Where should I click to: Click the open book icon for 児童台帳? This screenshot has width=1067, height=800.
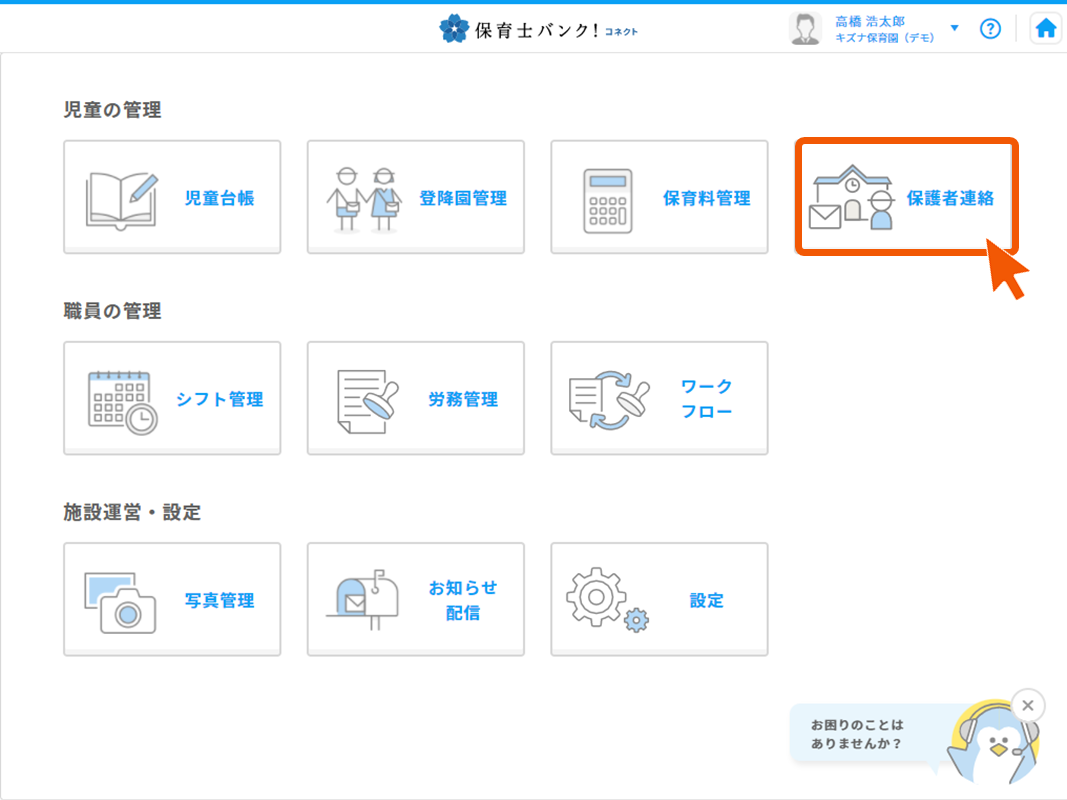coord(122,199)
